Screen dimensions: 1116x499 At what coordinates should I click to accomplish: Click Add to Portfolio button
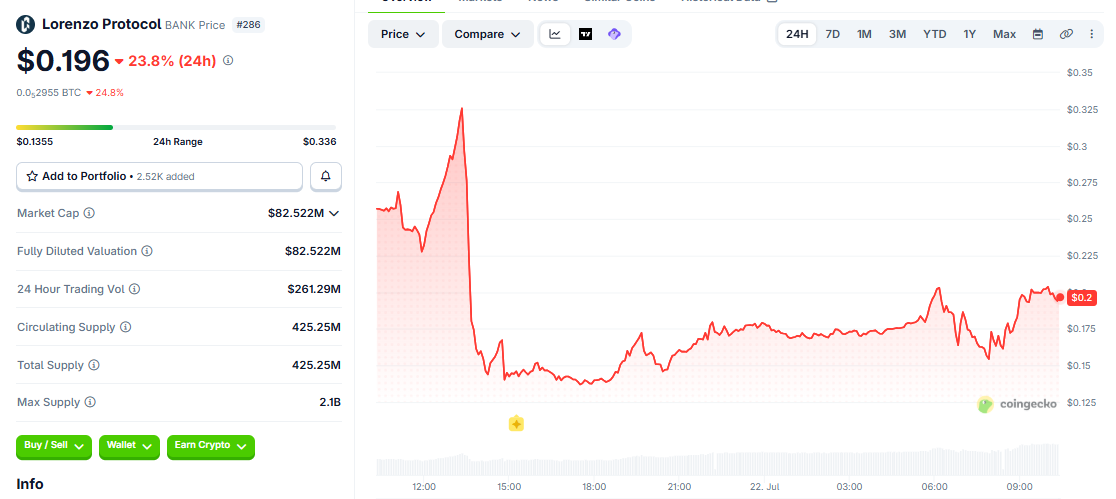point(159,176)
